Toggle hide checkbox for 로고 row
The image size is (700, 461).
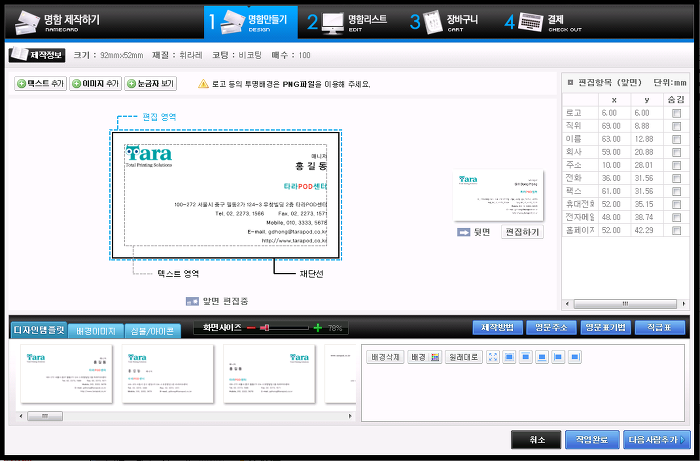pyautogui.click(x=676, y=113)
